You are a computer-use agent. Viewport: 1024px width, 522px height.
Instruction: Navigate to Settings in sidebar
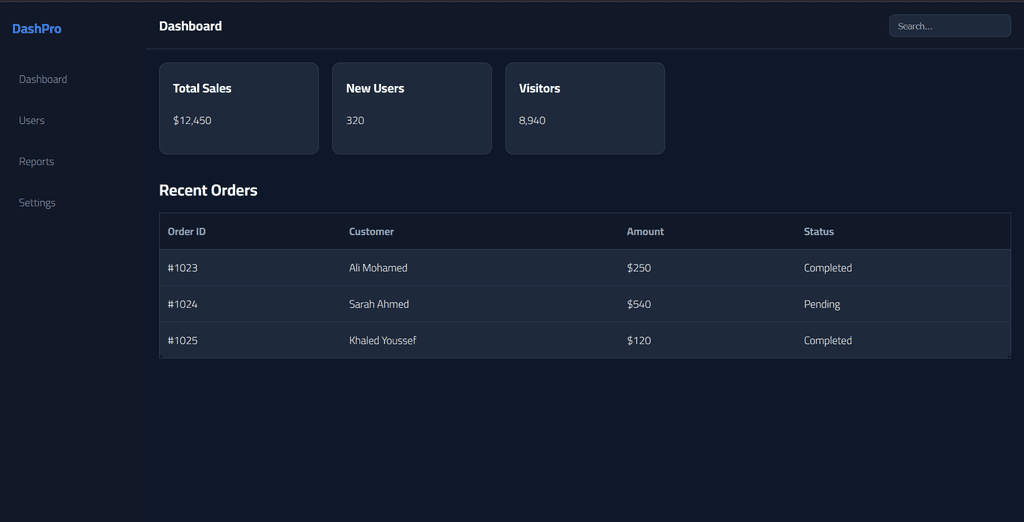point(37,202)
